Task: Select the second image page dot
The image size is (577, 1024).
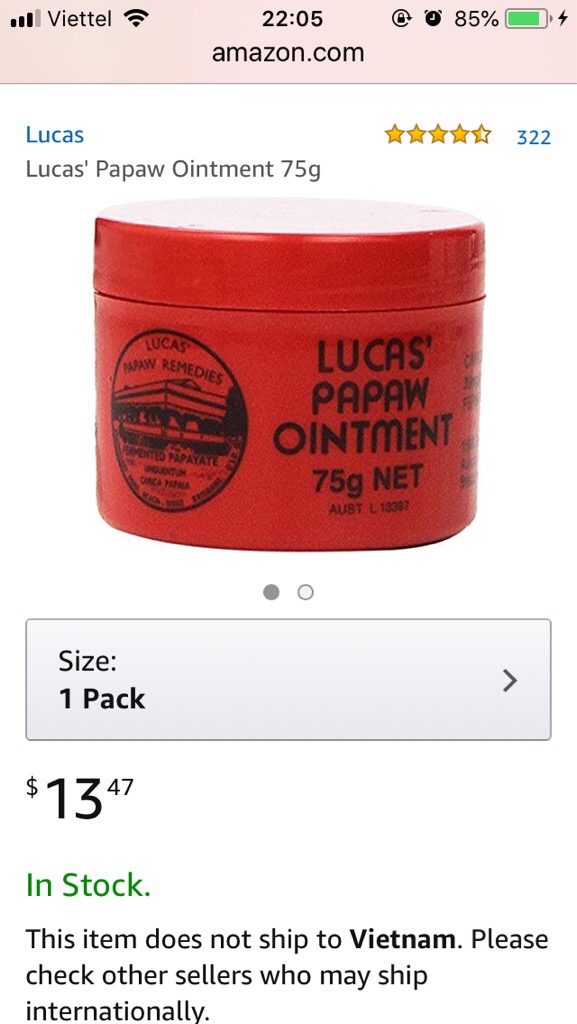Action: [x=305, y=592]
